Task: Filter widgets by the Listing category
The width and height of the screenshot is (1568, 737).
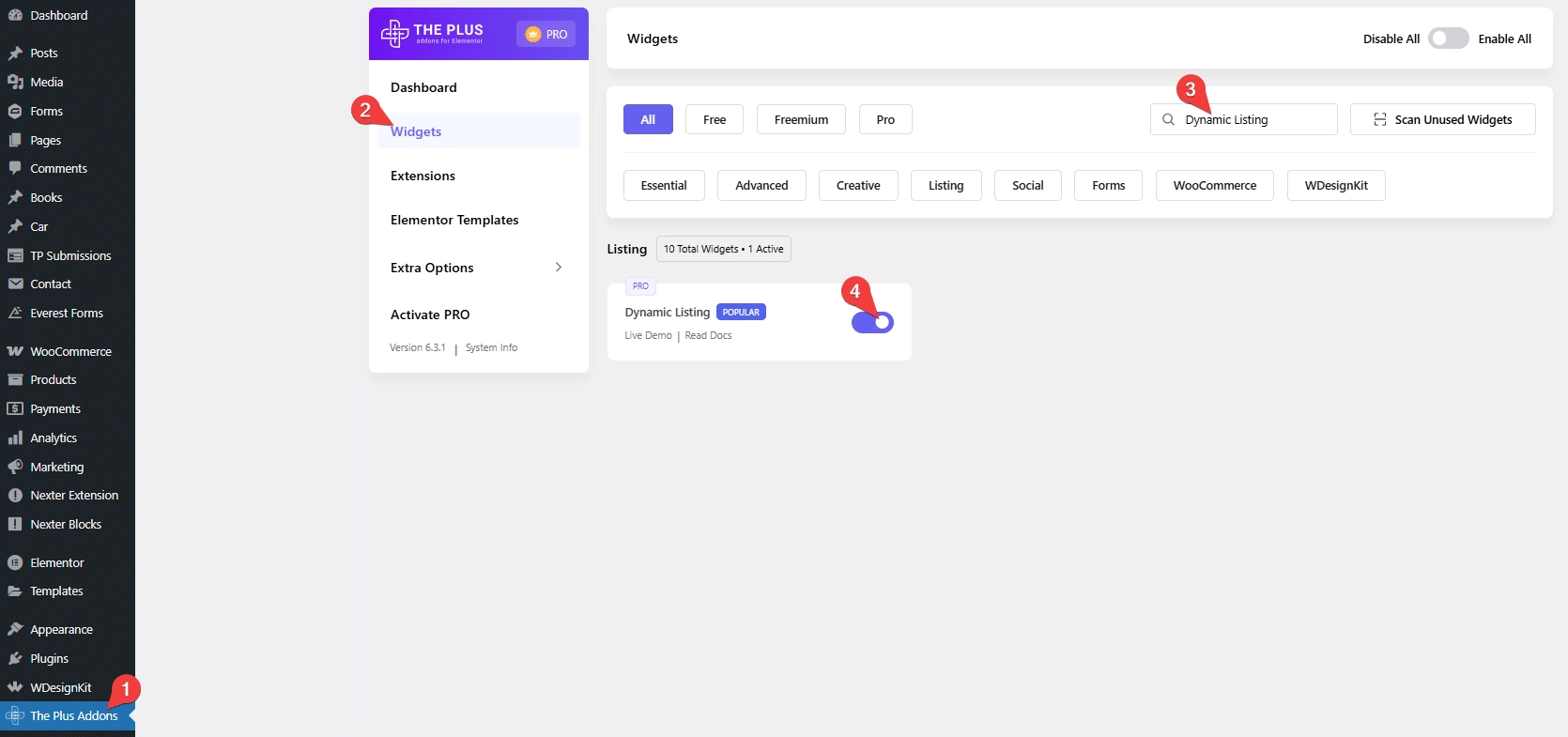Action: [x=945, y=185]
